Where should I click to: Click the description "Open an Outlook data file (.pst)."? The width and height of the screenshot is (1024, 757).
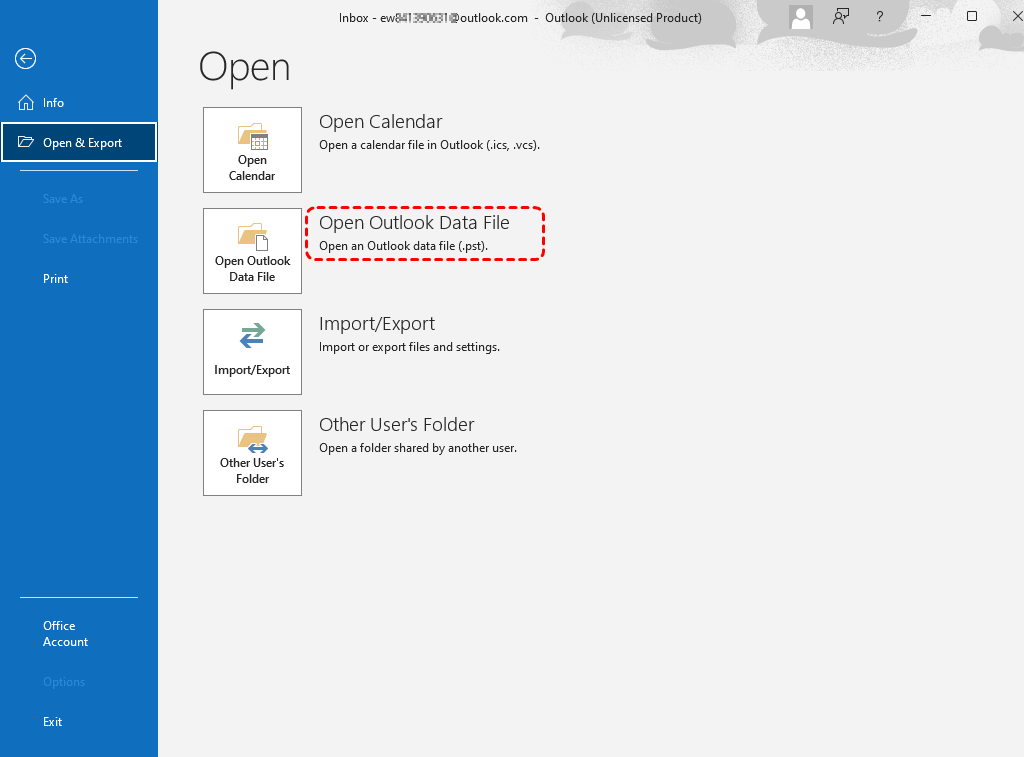(x=403, y=246)
